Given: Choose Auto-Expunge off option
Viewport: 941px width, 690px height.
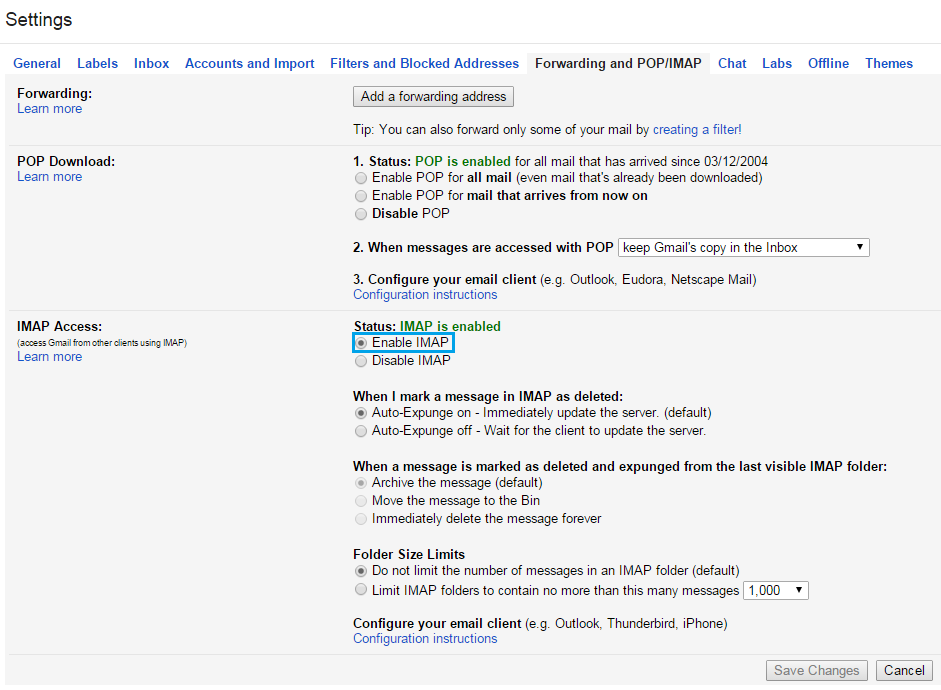Looking at the screenshot, I should tap(361, 431).
